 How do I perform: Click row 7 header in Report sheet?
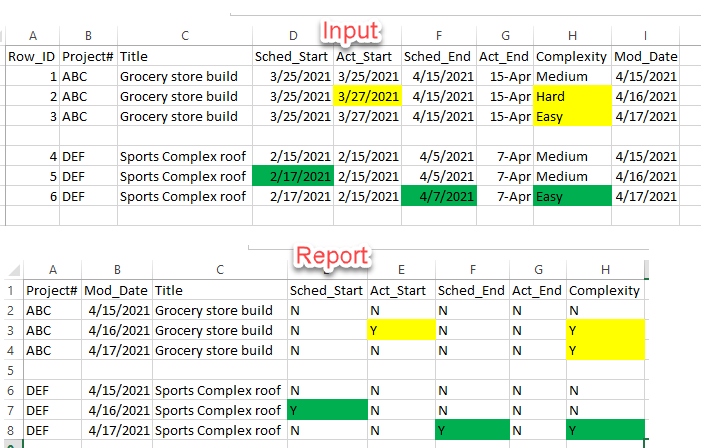11,410
